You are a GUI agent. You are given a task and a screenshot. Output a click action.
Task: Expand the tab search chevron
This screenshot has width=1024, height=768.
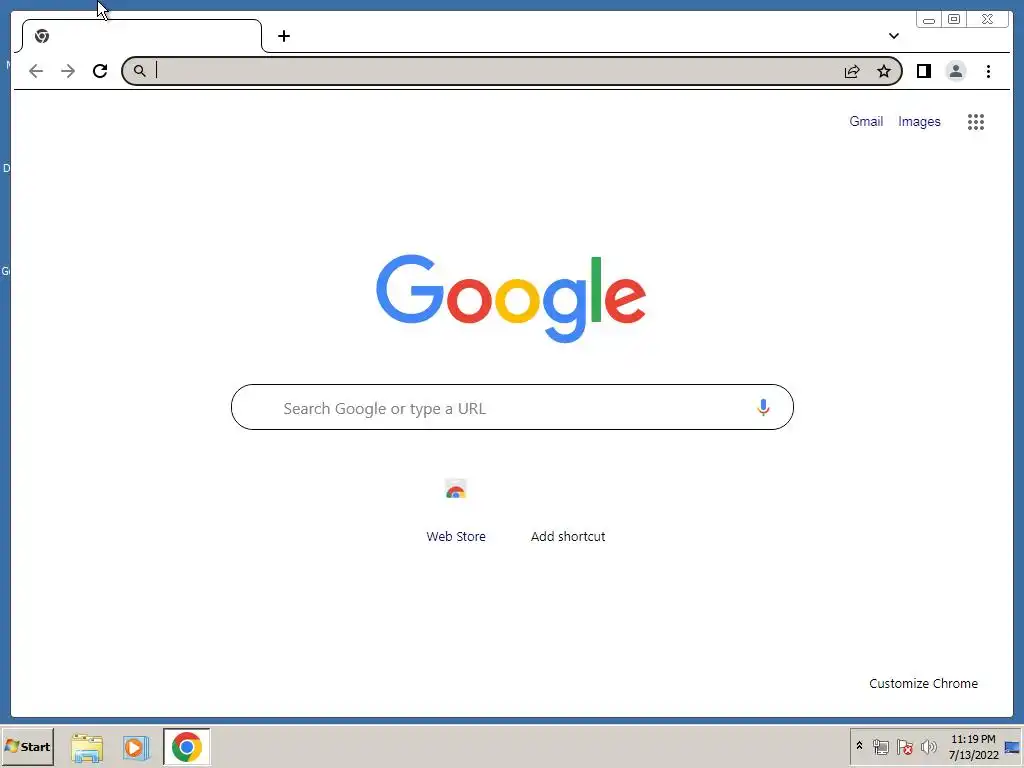[x=894, y=36]
